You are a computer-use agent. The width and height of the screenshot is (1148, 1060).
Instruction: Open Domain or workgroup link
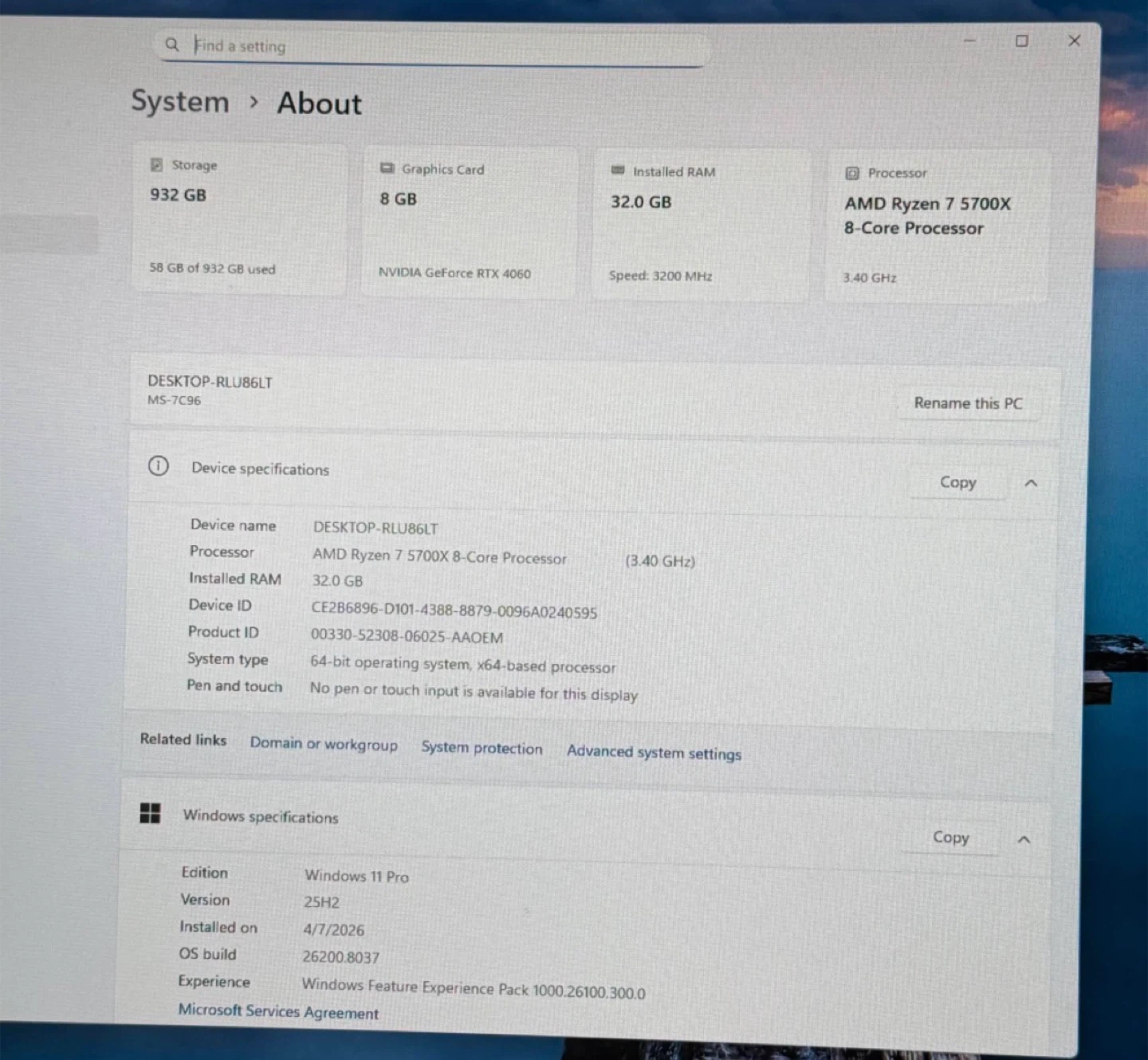(x=324, y=744)
